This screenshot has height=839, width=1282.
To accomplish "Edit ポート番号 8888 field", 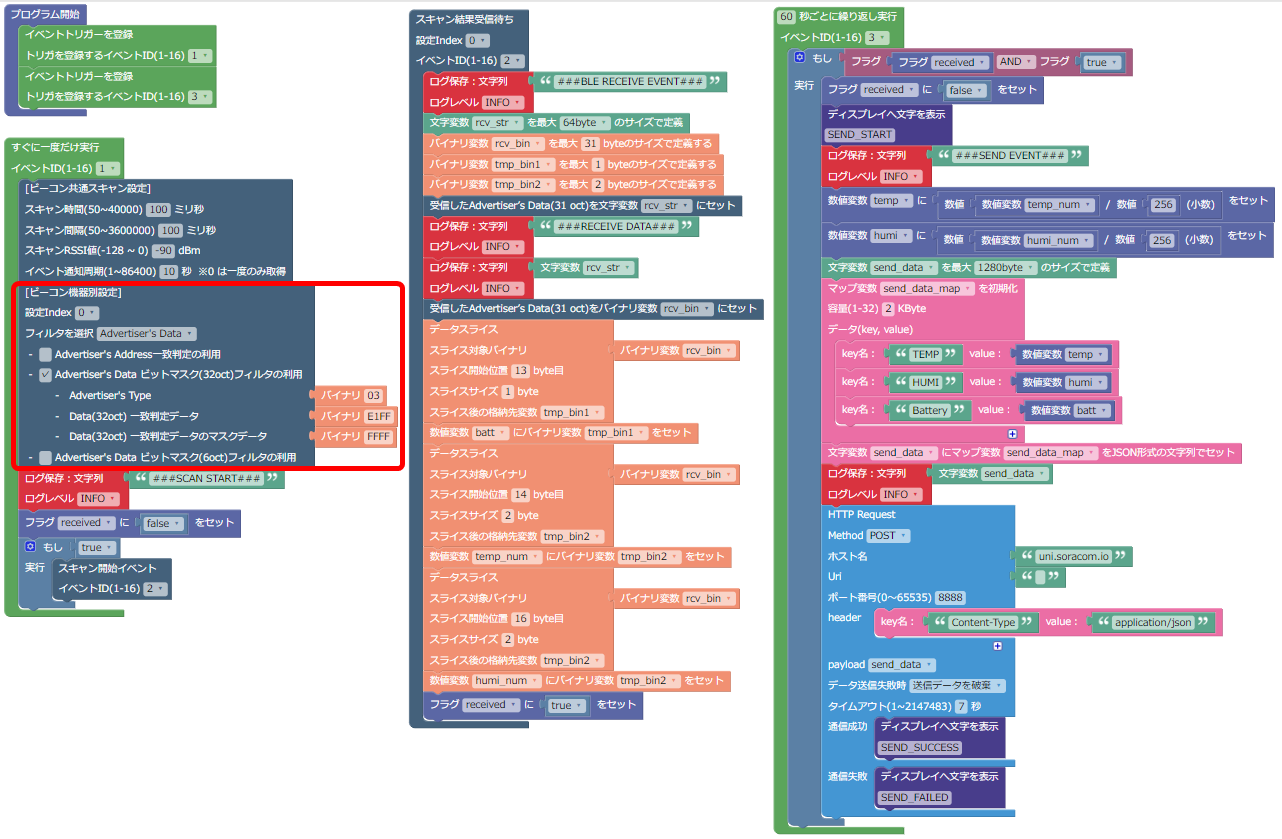I will click(951, 597).
